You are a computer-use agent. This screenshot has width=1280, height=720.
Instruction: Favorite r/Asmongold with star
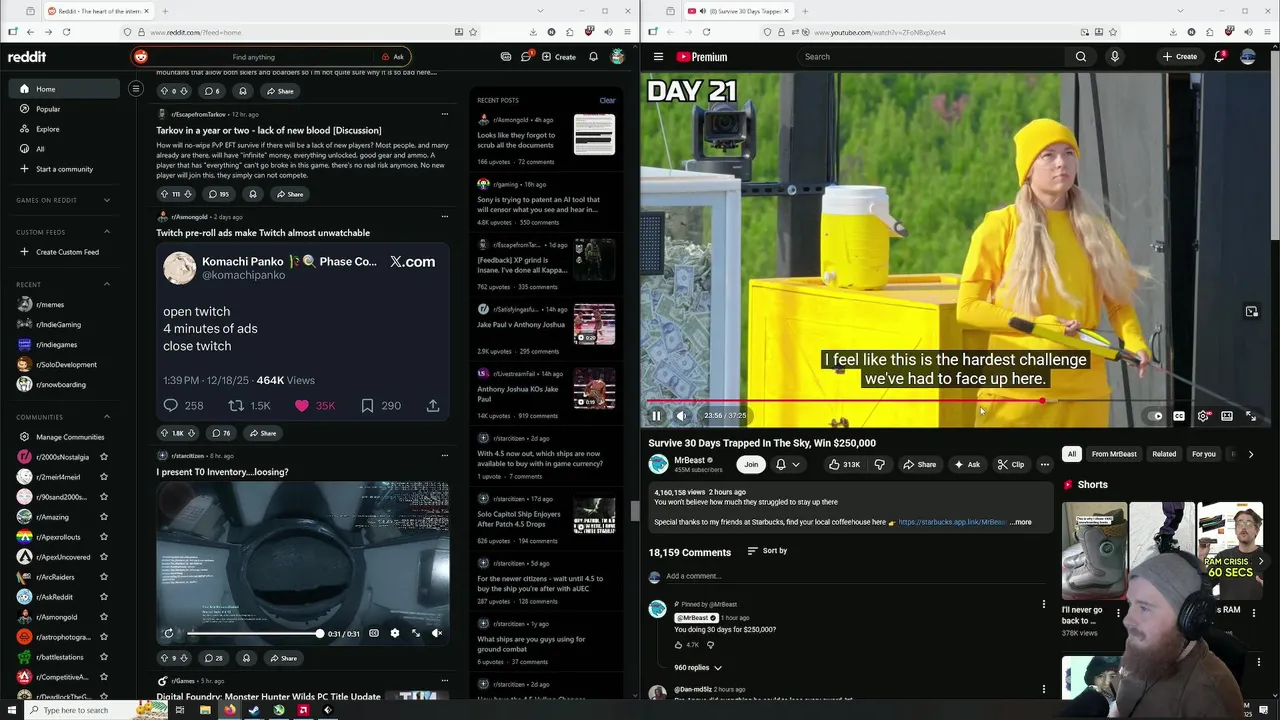pos(103,617)
